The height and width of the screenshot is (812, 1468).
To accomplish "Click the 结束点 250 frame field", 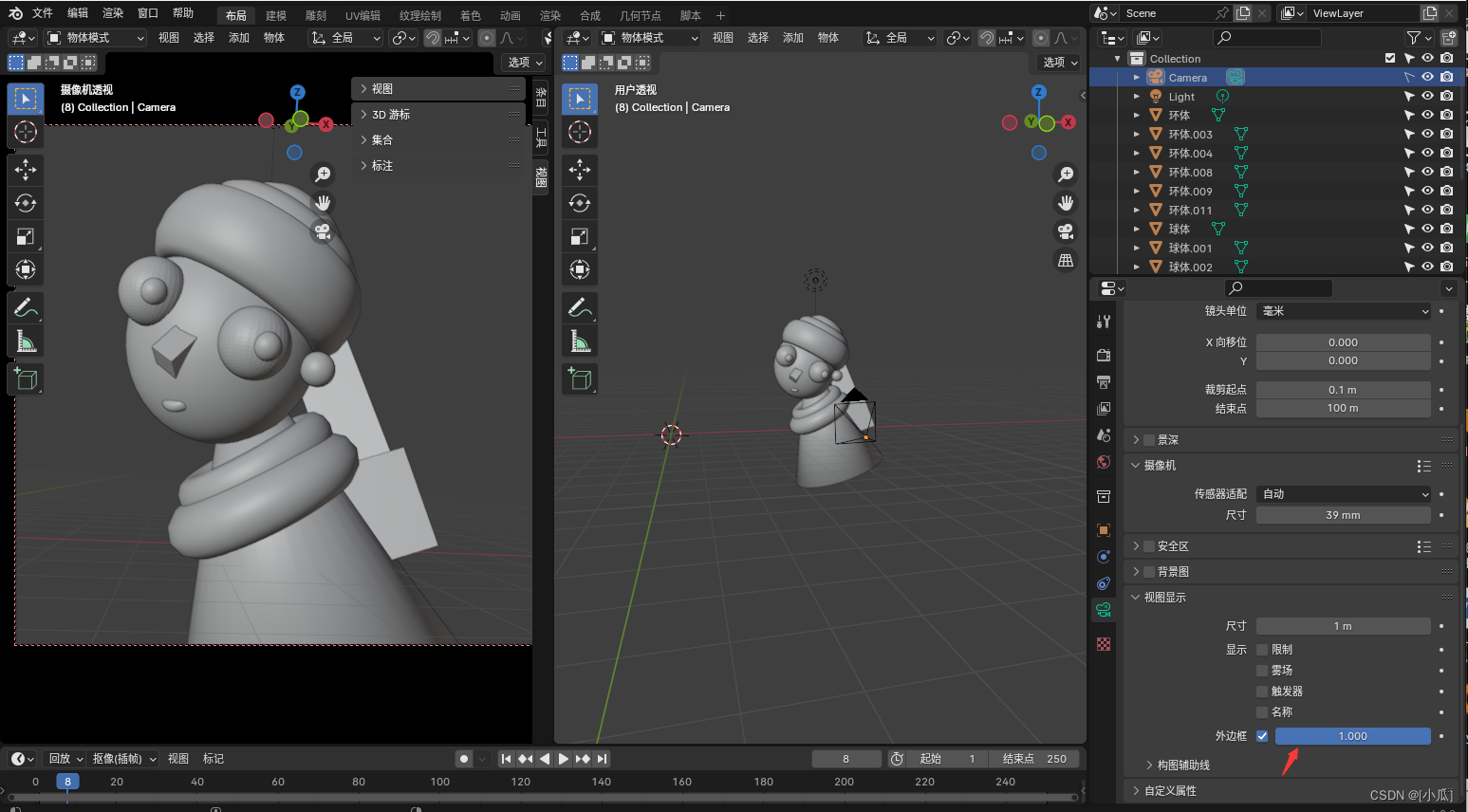I will tap(1032, 759).
